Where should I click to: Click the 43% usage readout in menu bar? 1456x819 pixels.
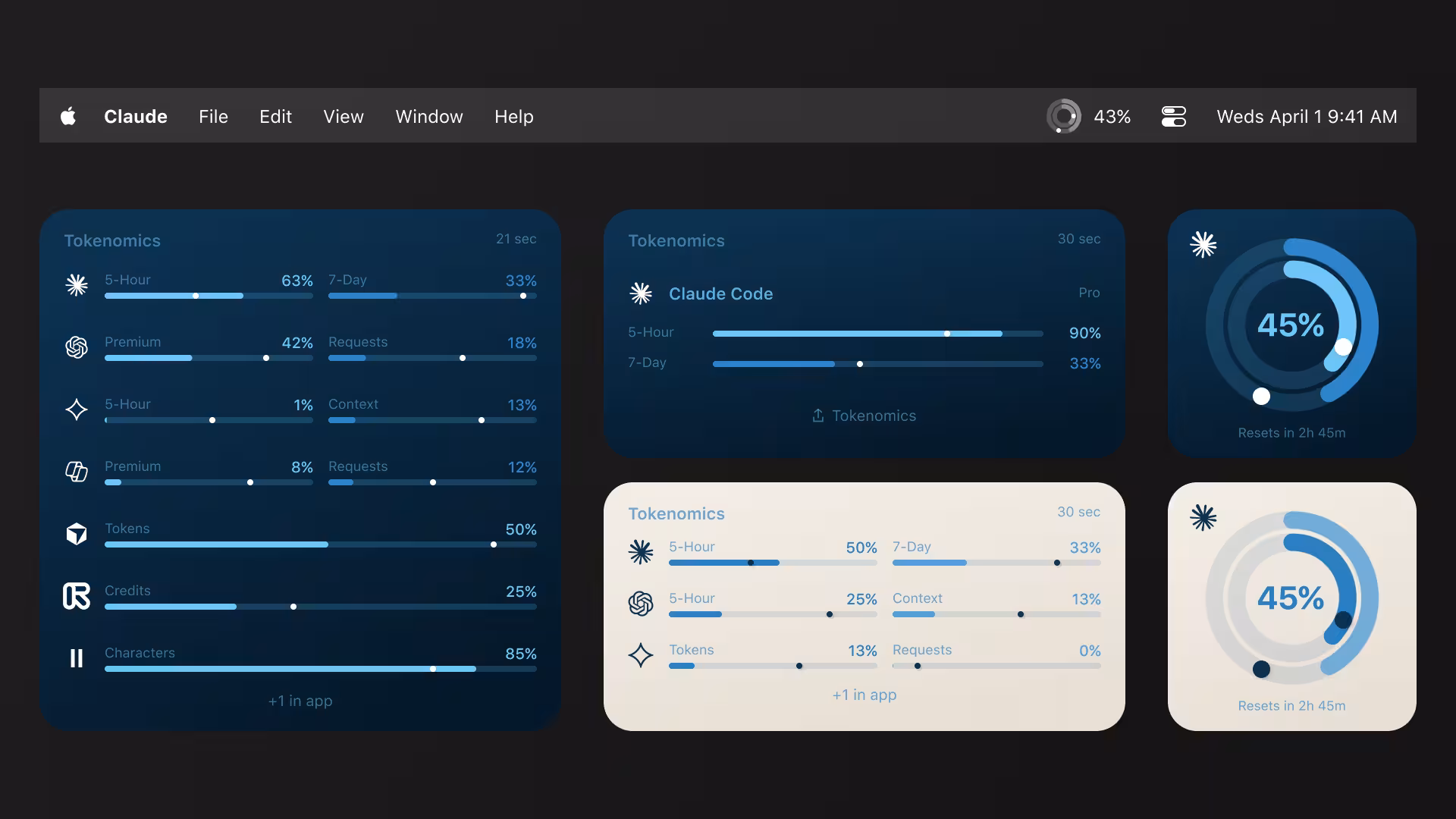click(1112, 116)
